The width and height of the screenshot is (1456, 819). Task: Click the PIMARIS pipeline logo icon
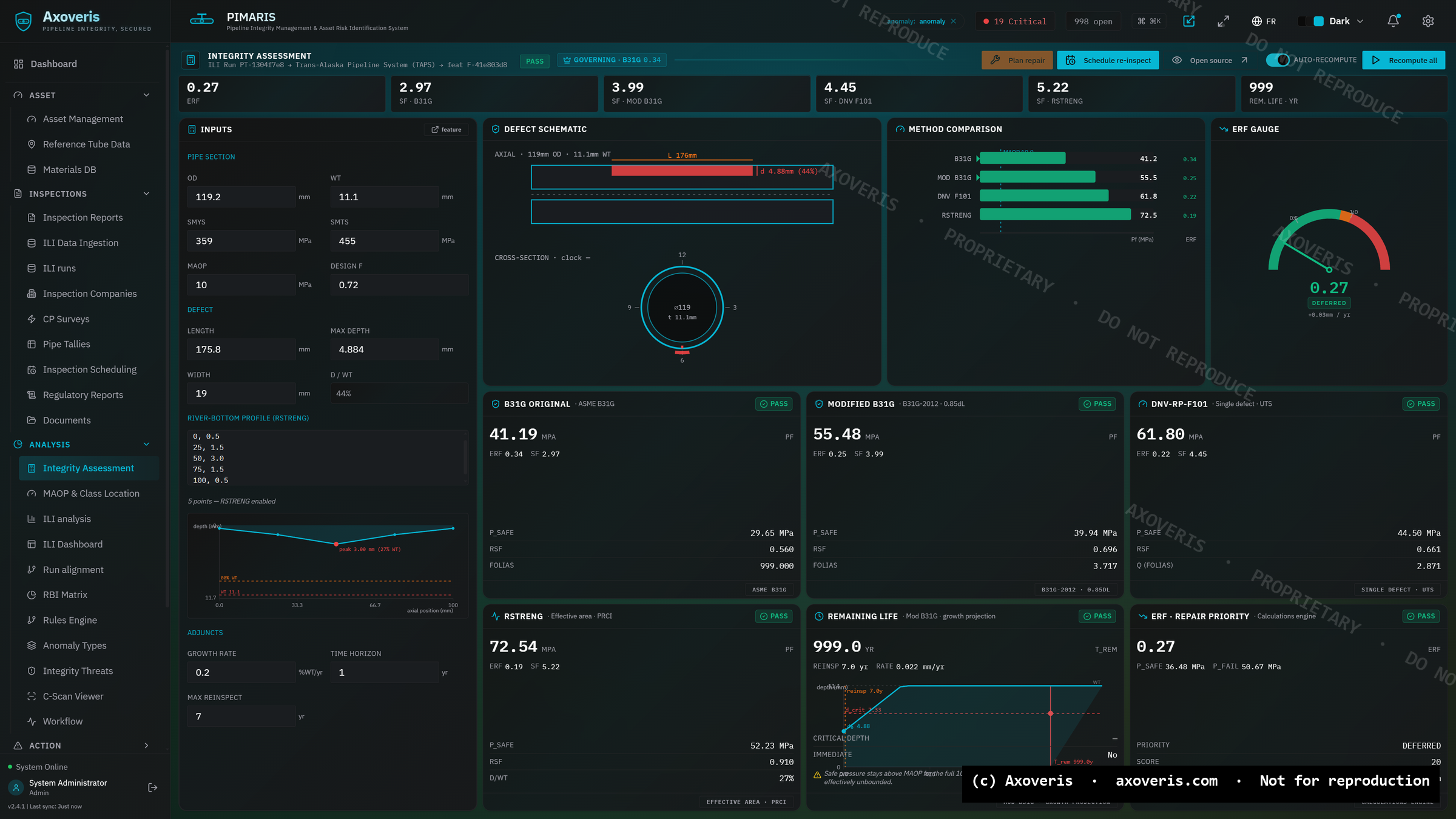[201, 20]
